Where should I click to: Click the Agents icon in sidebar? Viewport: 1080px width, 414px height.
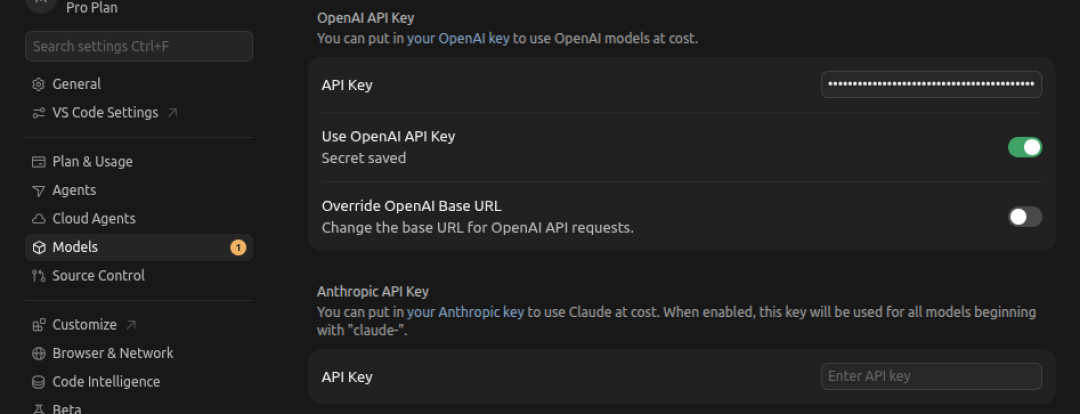point(39,190)
